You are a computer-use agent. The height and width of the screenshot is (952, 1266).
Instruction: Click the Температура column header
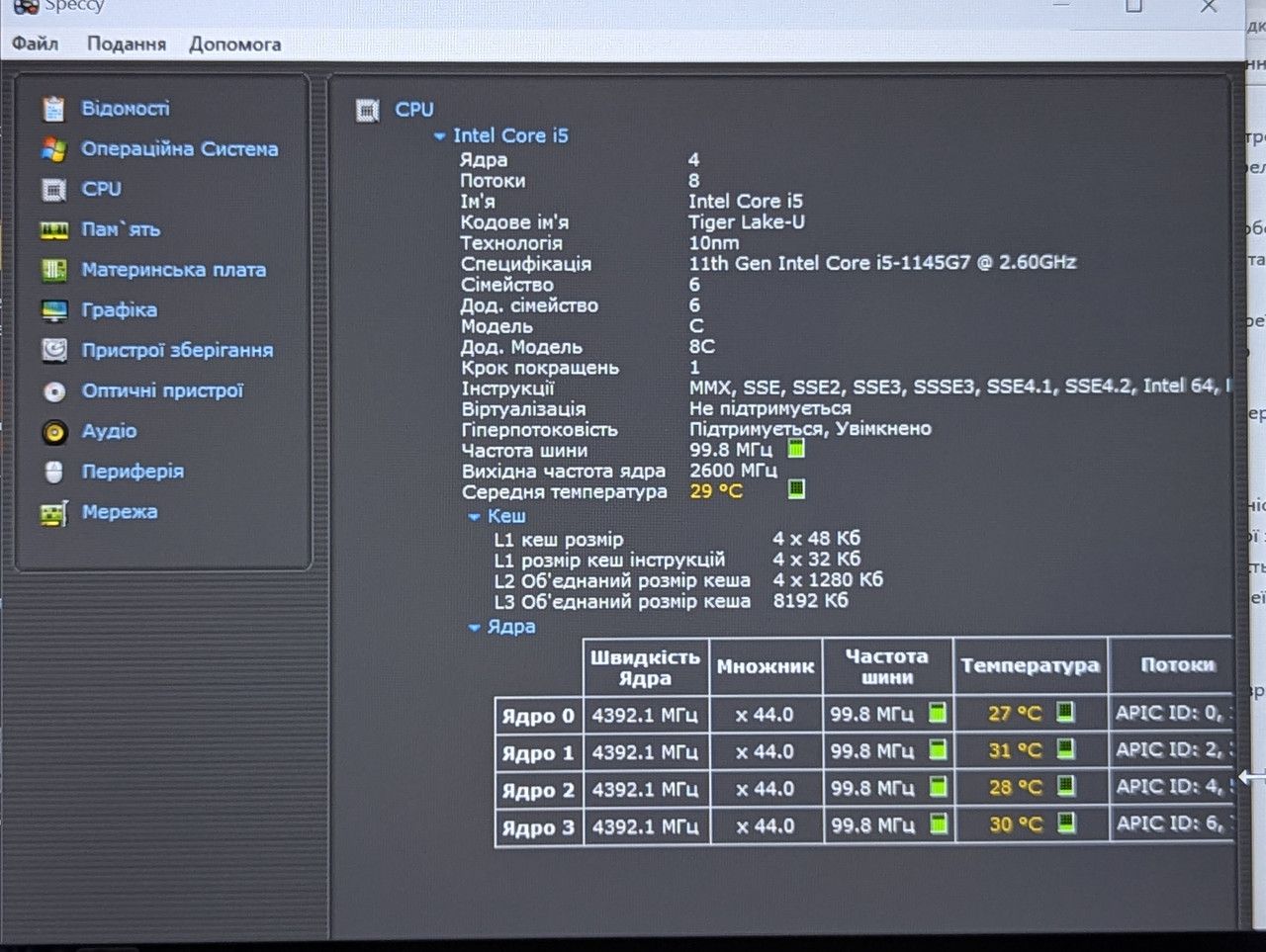pos(1030,666)
